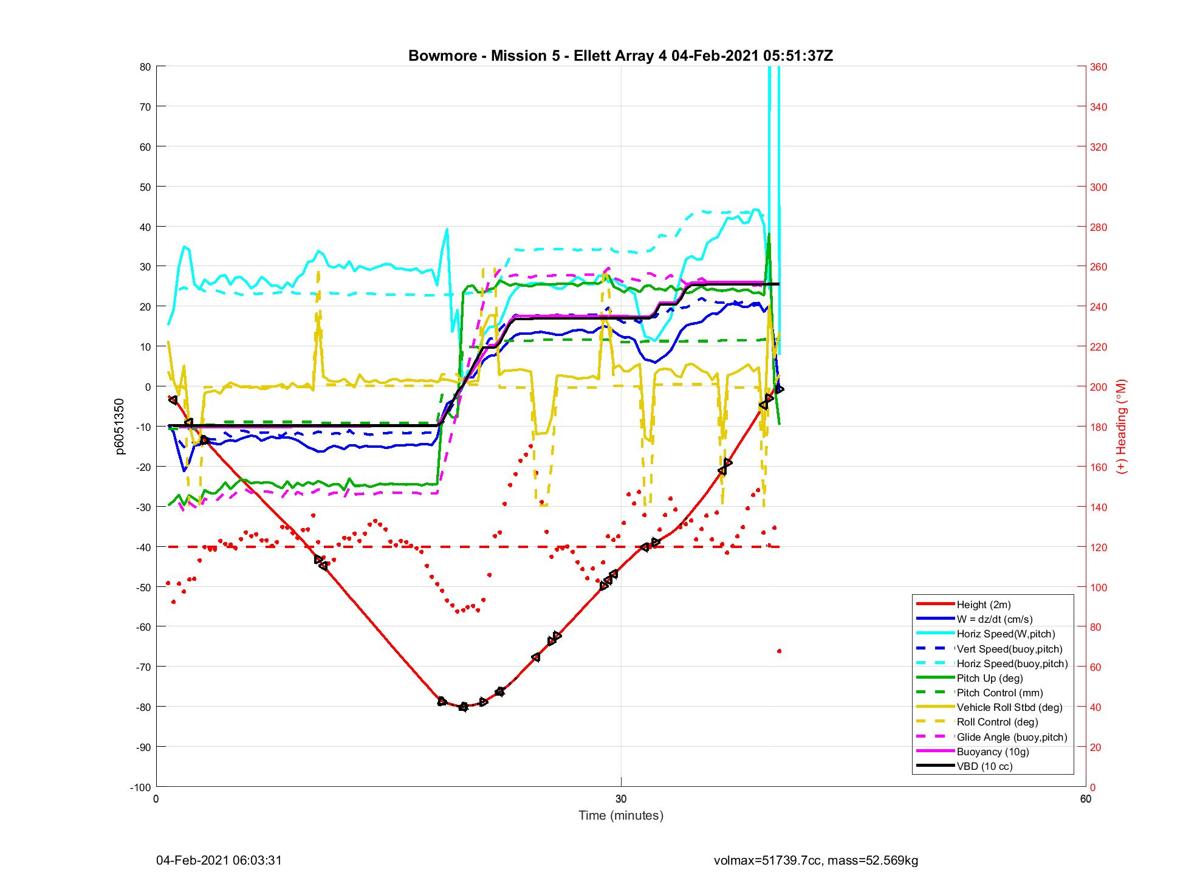The width and height of the screenshot is (1200, 885).
Task: Click the left axis tick label "-100"
Action: pos(139,787)
